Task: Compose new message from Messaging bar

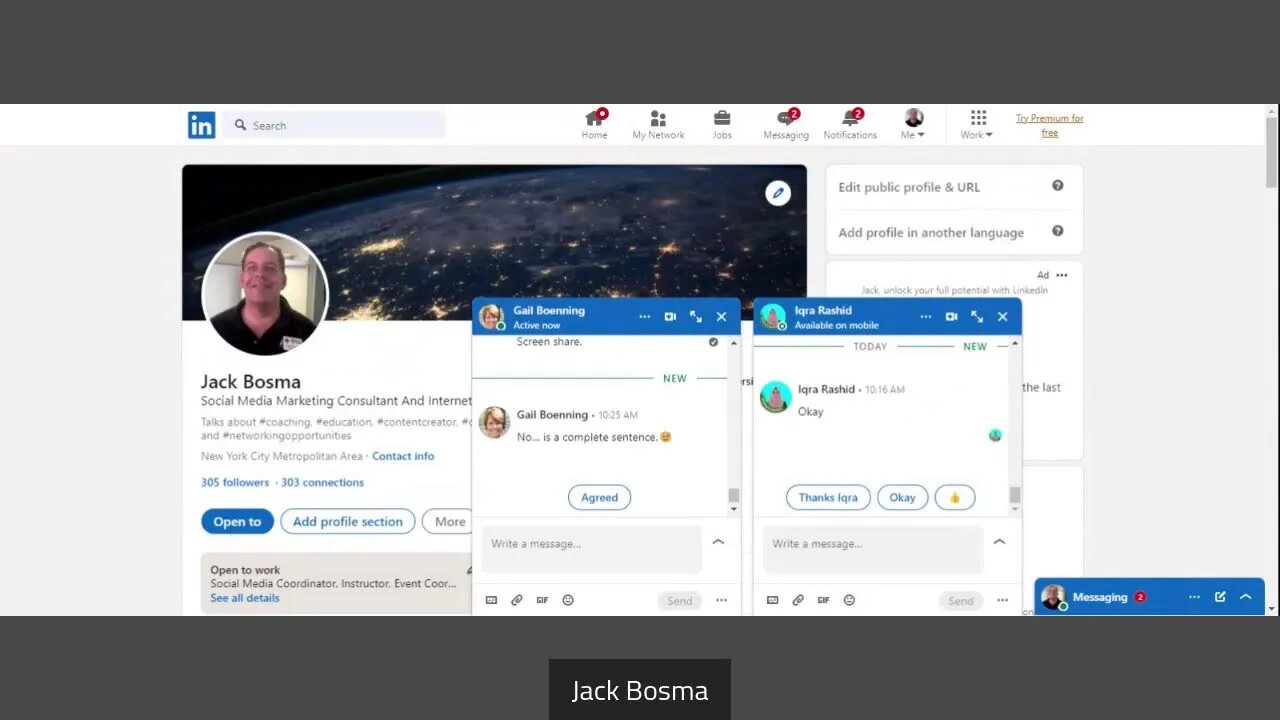Action: [1220, 597]
